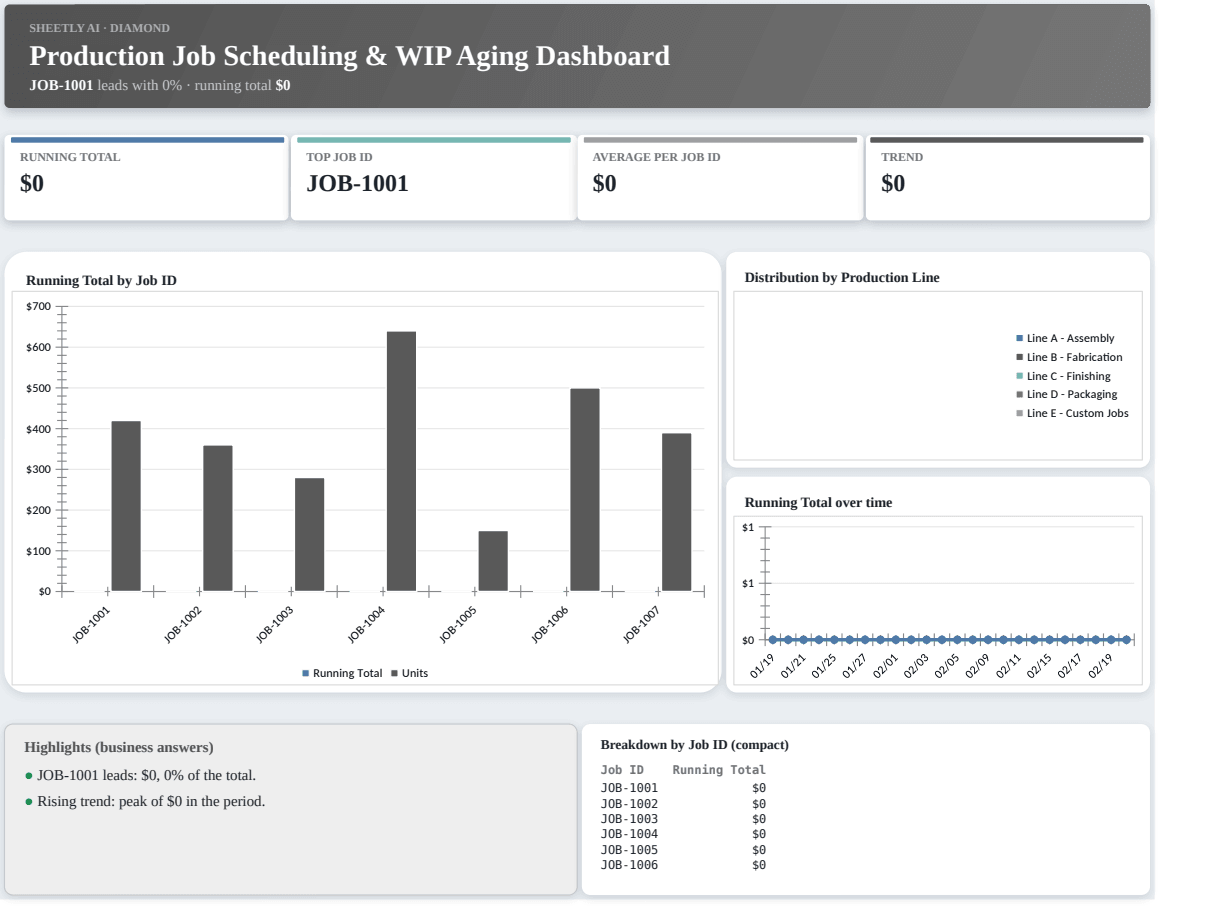The width and height of the screenshot is (1227, 922).
Task: Click the 'SHEETLY AI · DIAMOND' header label
Action: pyautogui.click(x=99, y=27)
